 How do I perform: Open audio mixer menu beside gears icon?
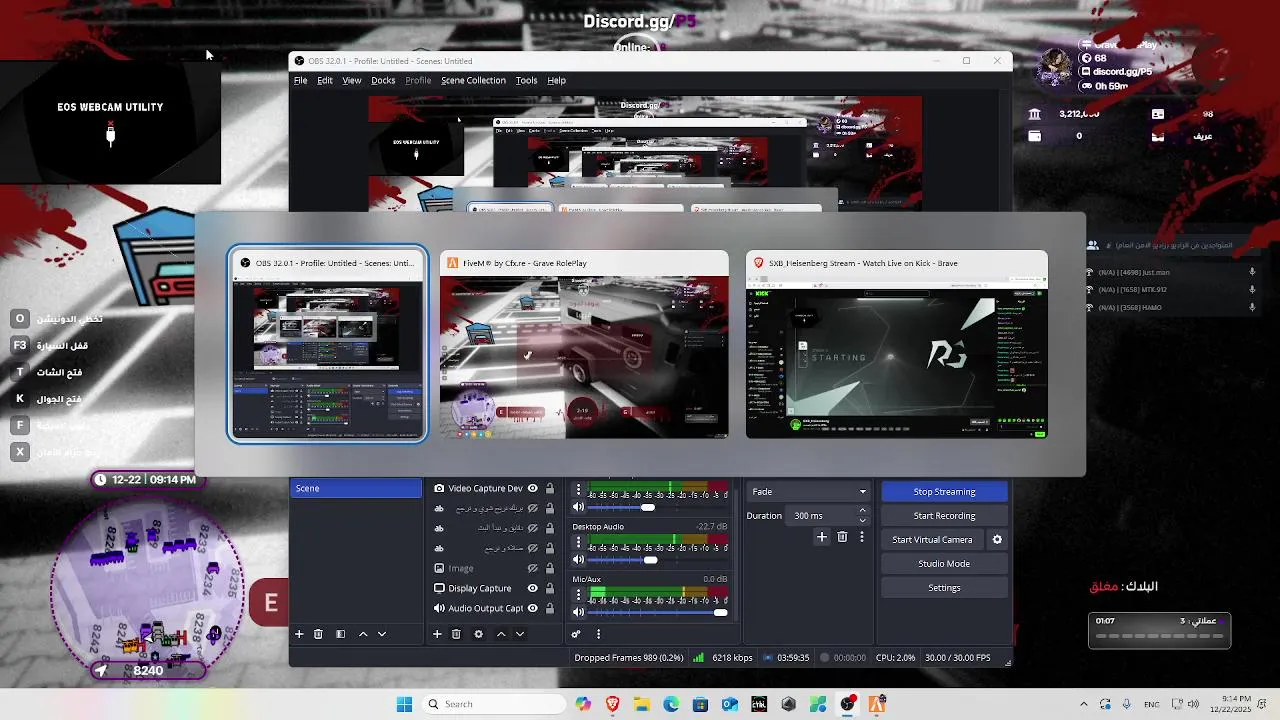(598, 634)
